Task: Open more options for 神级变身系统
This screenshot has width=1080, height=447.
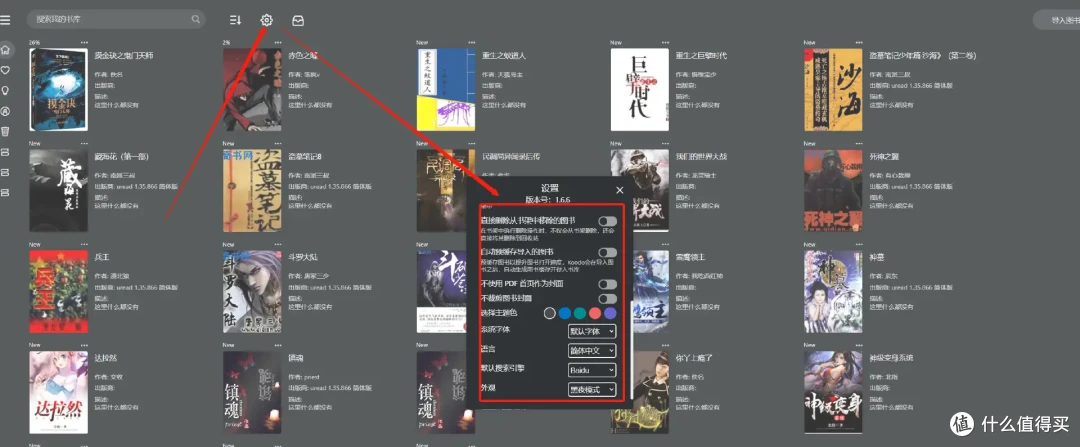Action: [858, 345]
